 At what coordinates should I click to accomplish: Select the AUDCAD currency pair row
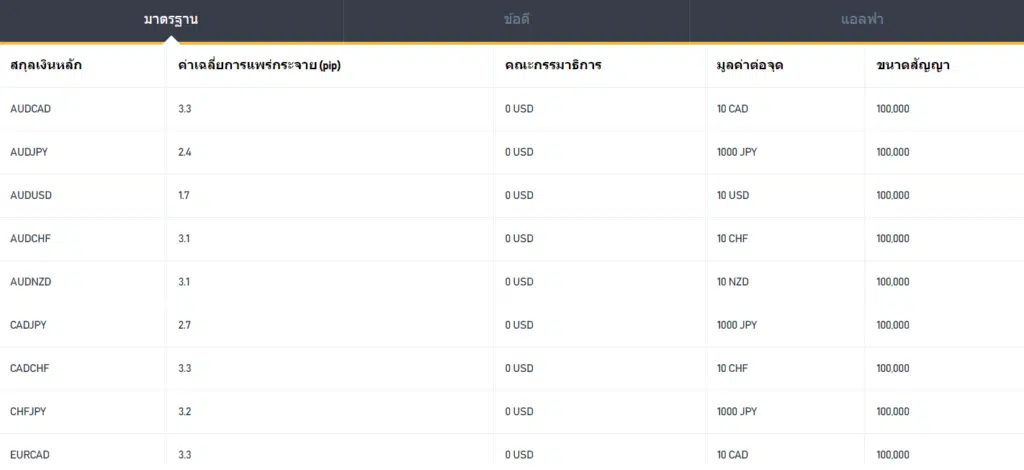pyautogui.click(x=512, y=109)
